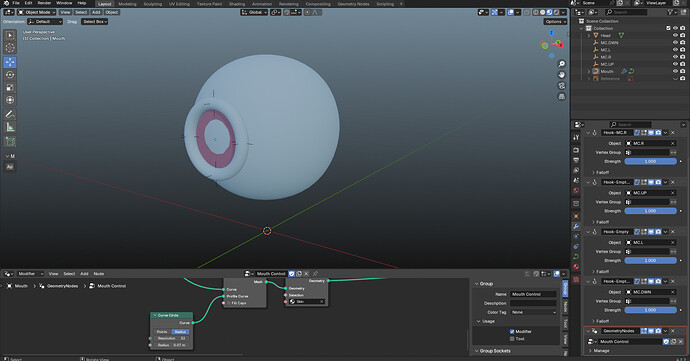Screen dimensions: 690x361
Task: Enable the Tool usage checkbox
Action: click(512, 339)
